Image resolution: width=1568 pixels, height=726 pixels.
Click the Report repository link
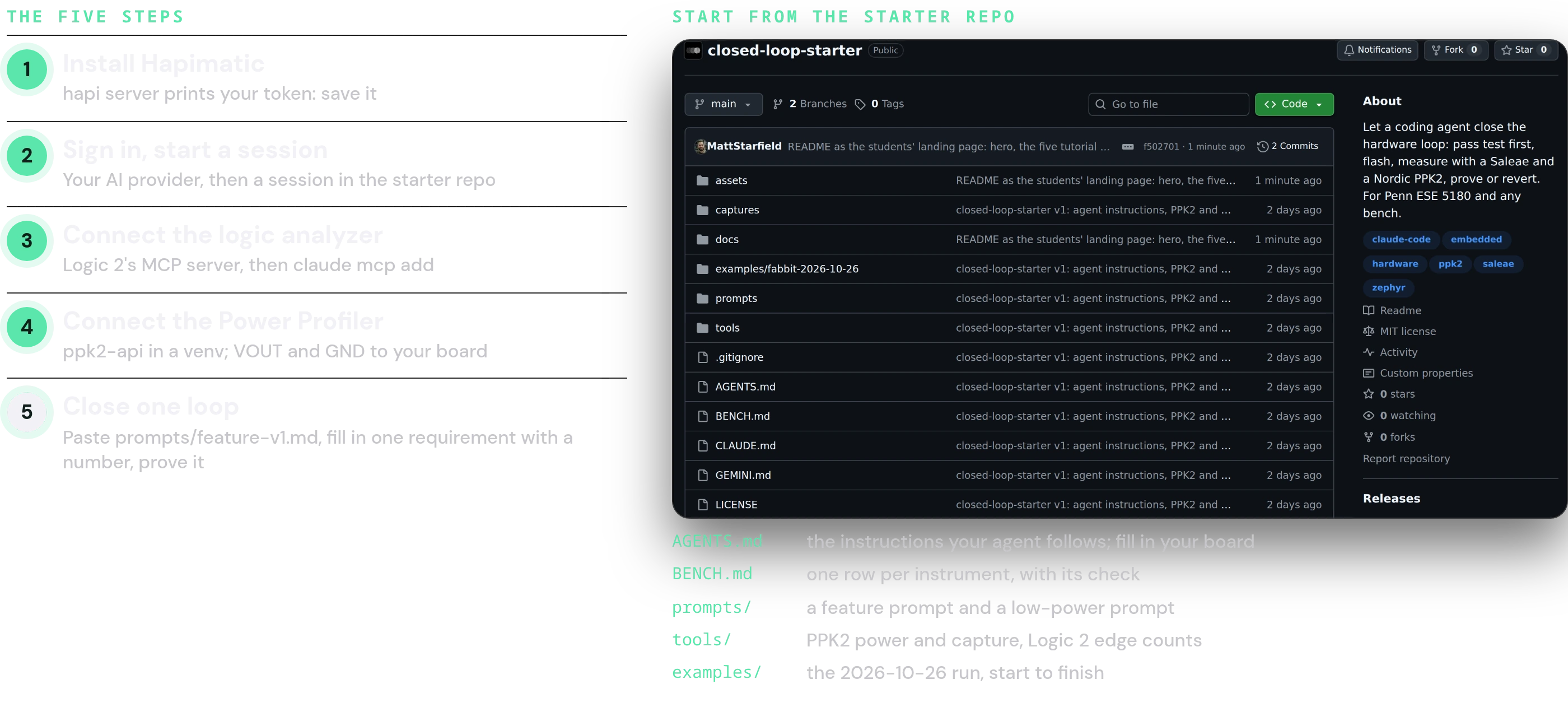click(x=1406, y=459)
